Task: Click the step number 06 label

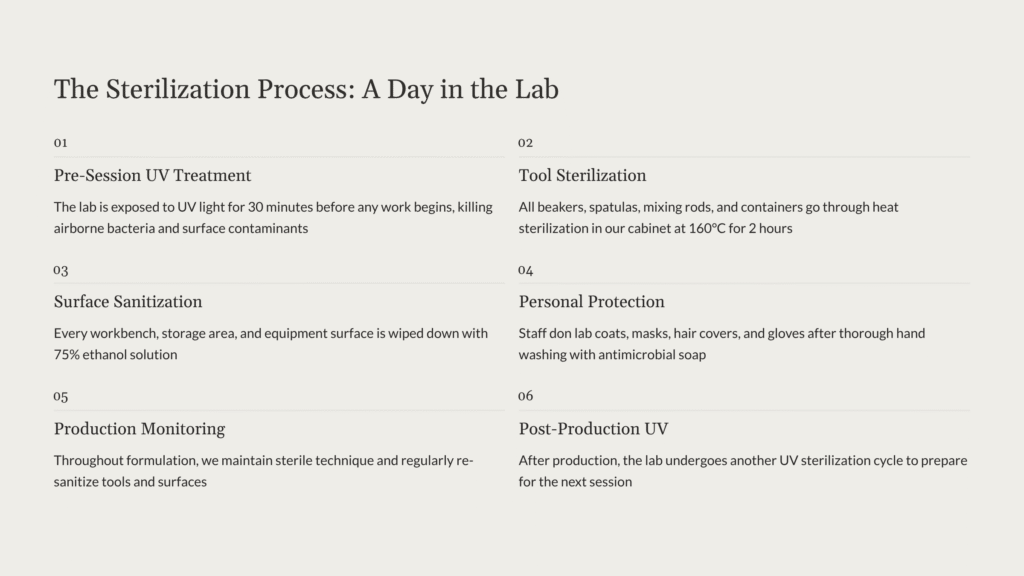Action: tap(526, 397)
